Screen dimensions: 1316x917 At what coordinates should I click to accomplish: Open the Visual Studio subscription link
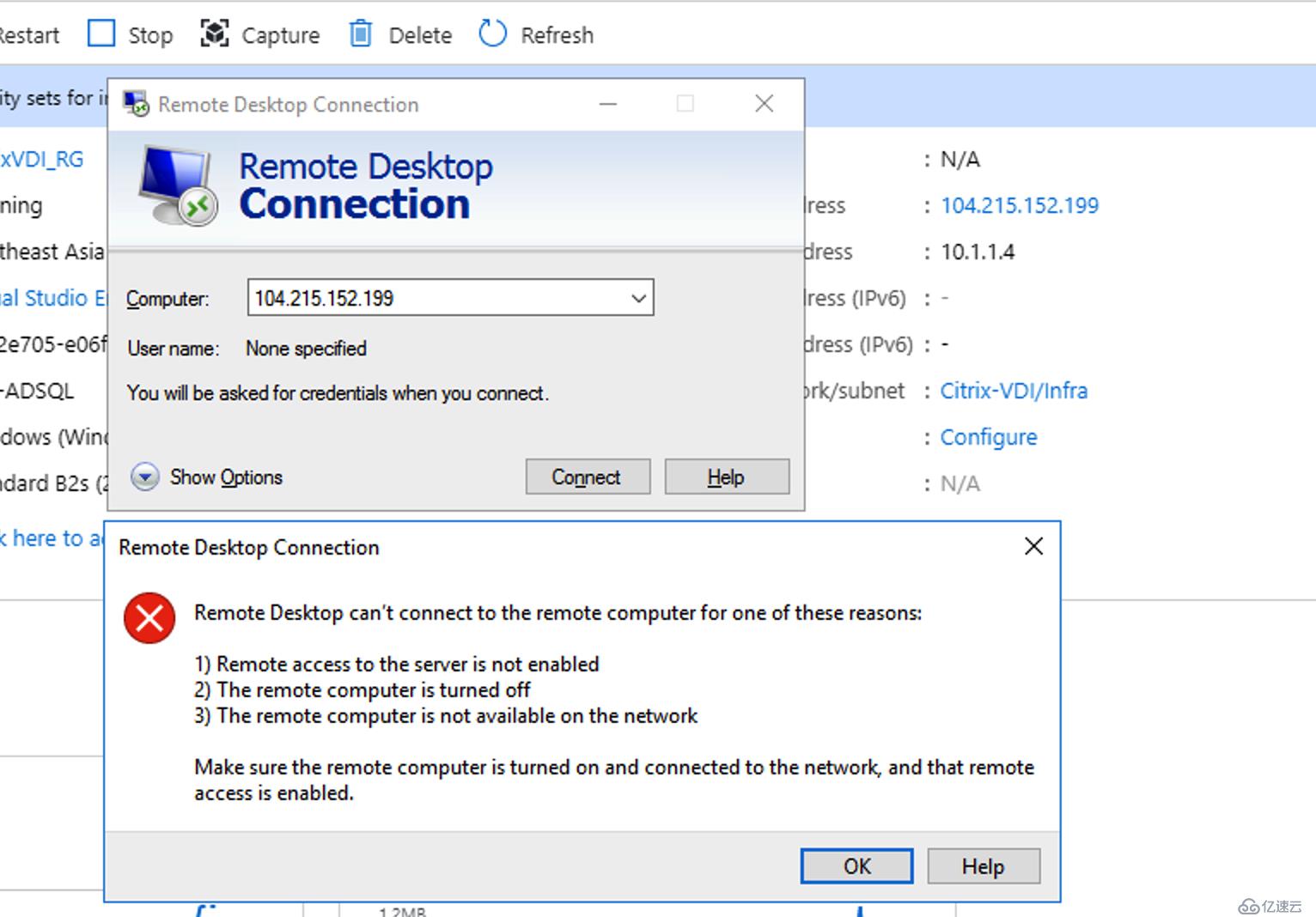pyautogui.click(x=52, y=298)
